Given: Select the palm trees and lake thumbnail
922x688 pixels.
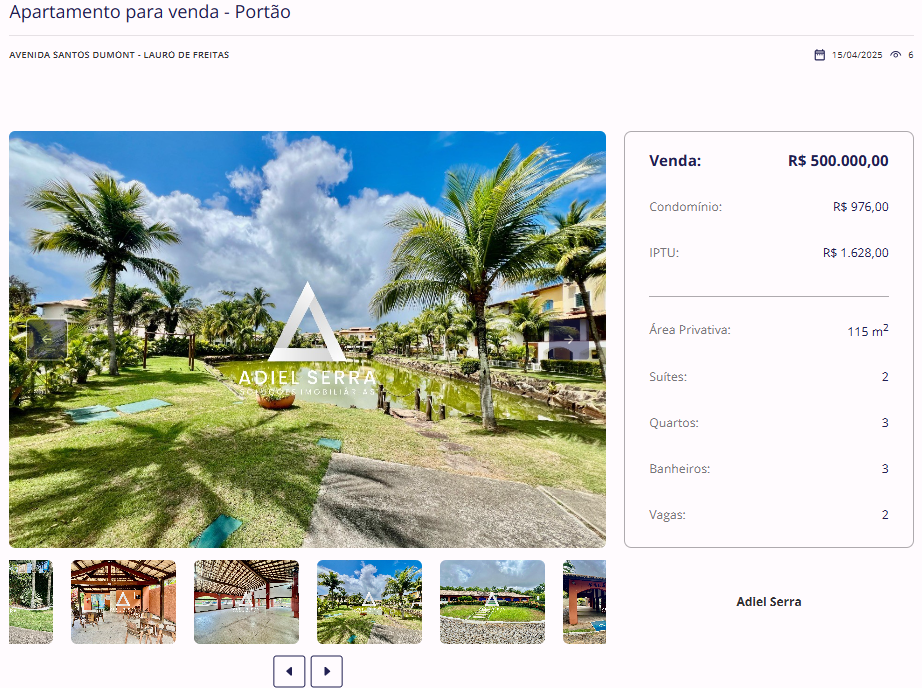Looking at the screenshot, I should (x=369, y=602).
